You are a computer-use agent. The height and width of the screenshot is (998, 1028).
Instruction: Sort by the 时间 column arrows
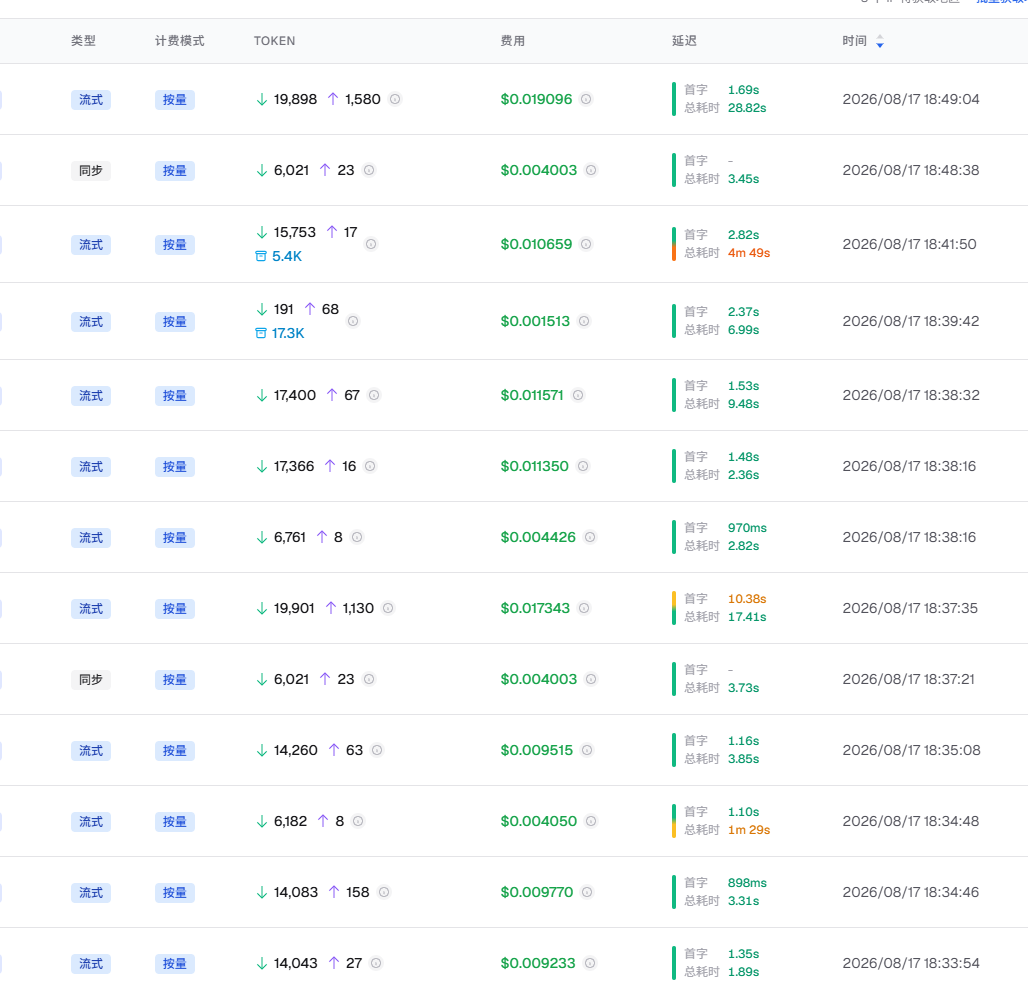880,41
